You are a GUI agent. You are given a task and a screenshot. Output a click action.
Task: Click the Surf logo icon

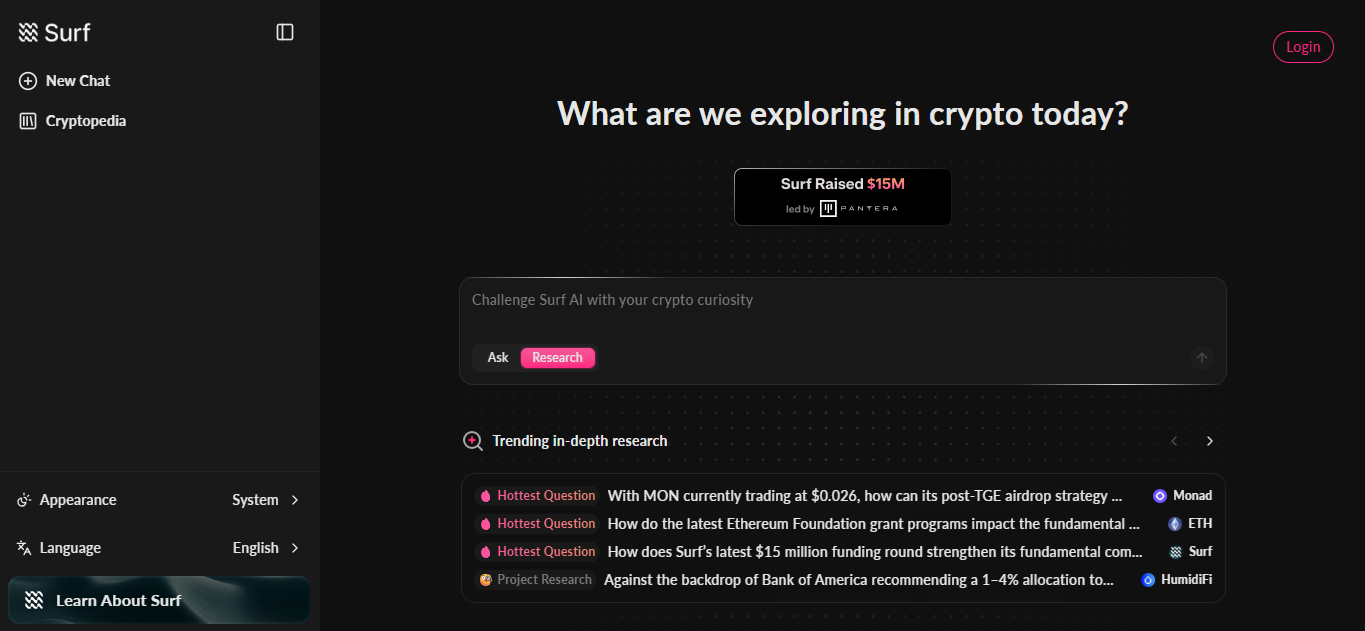(x=28, y=33)
